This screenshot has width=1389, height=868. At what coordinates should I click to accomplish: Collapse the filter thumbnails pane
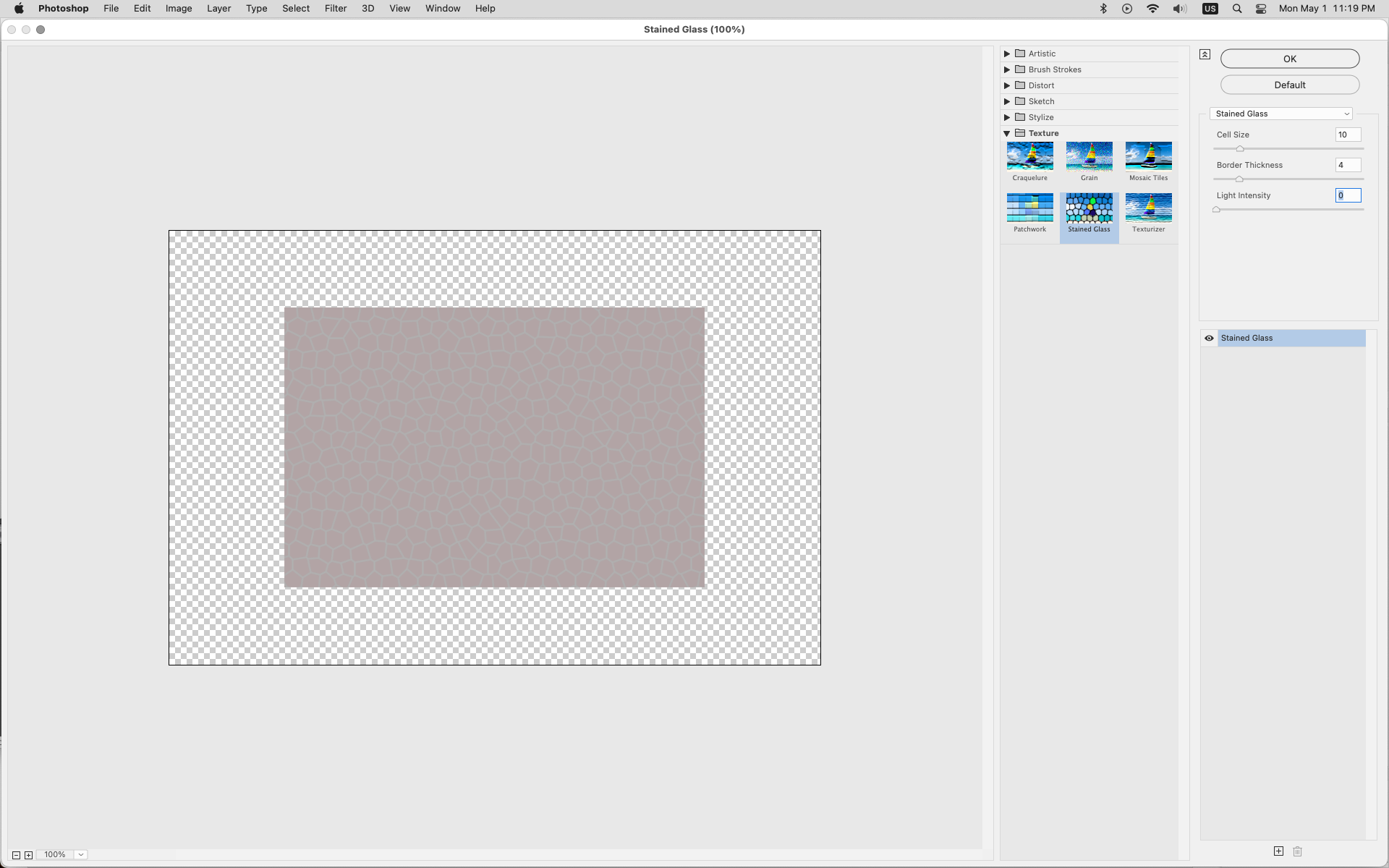point(1204,54)
